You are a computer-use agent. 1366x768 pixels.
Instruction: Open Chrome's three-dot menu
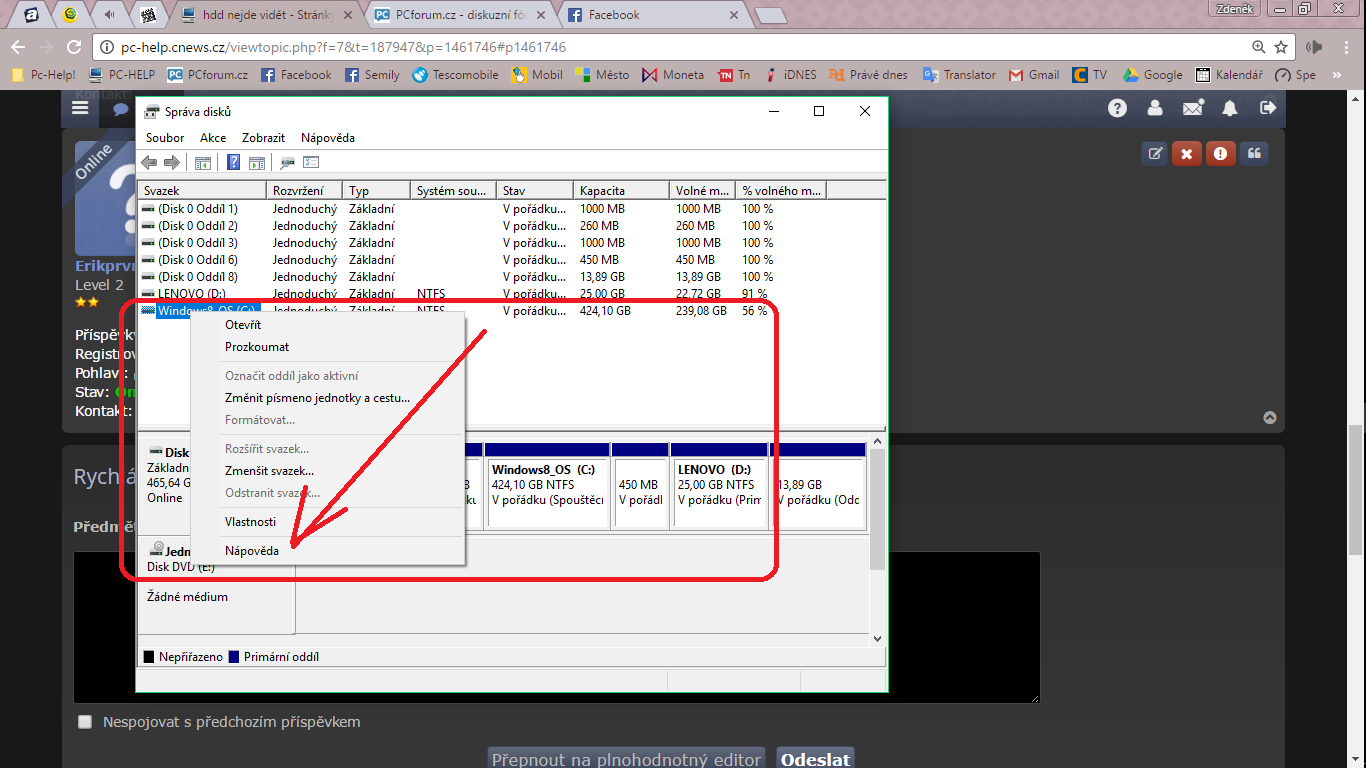click(x=1346, y=47)
